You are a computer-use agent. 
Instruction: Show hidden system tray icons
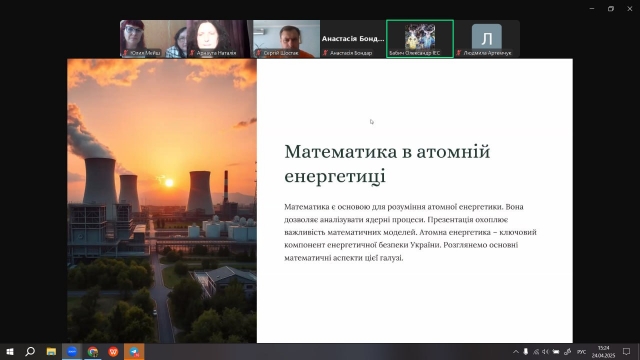point(516,352)
